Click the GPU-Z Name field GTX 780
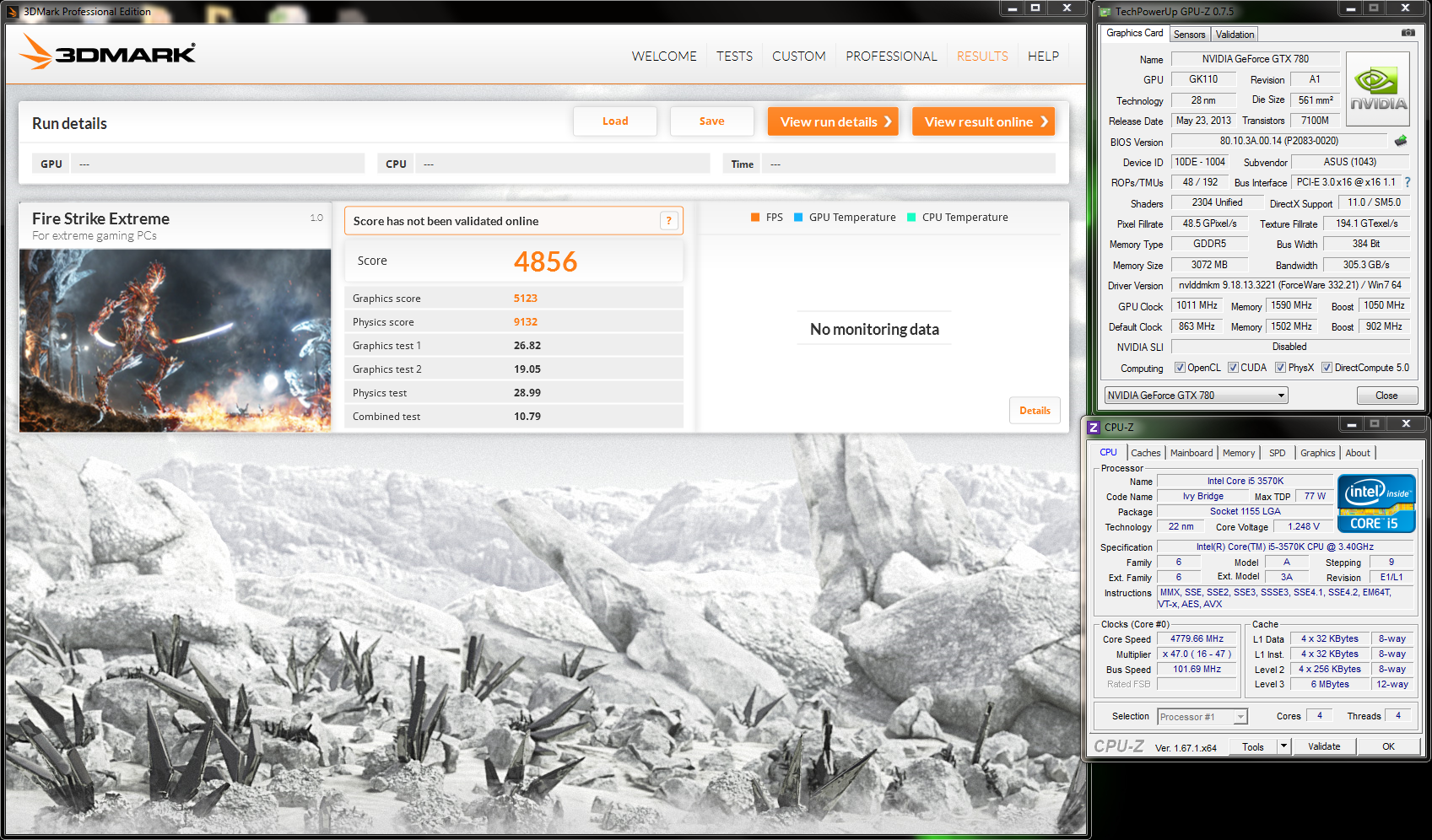This screenshot has width=1432, height=840. pos(1255,59)
